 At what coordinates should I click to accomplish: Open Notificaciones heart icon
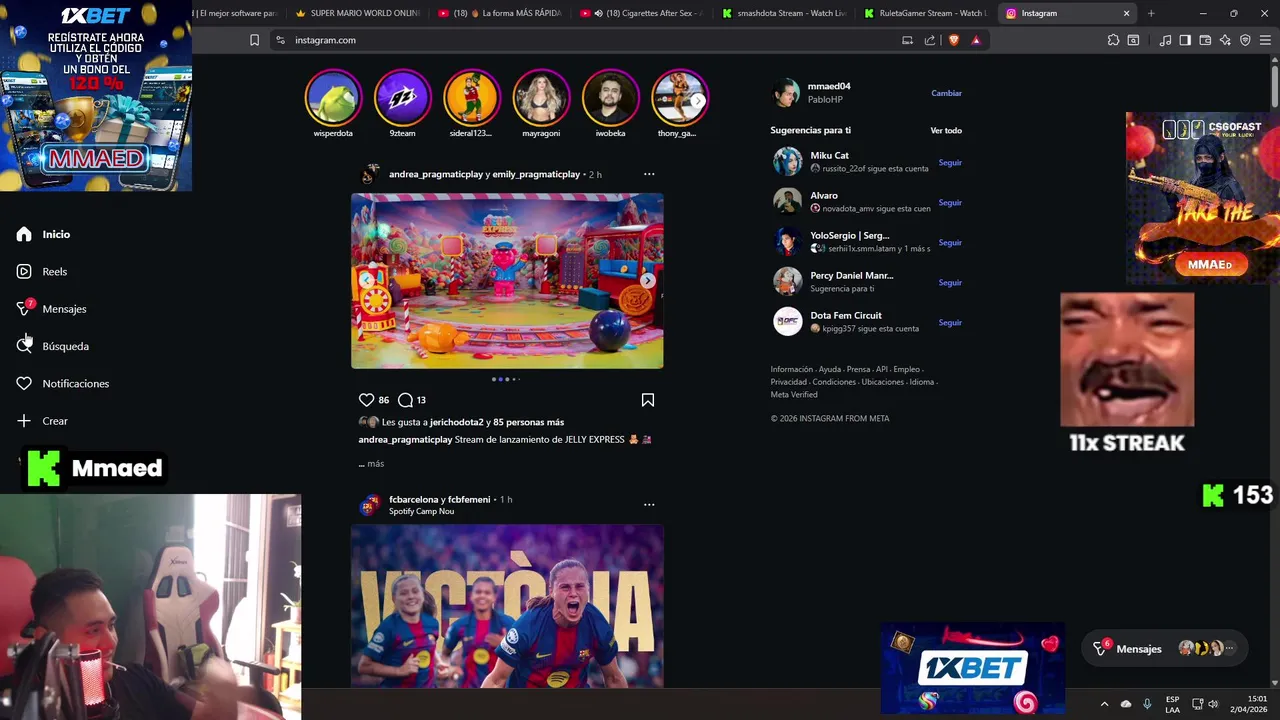click(x=24, y=383)
